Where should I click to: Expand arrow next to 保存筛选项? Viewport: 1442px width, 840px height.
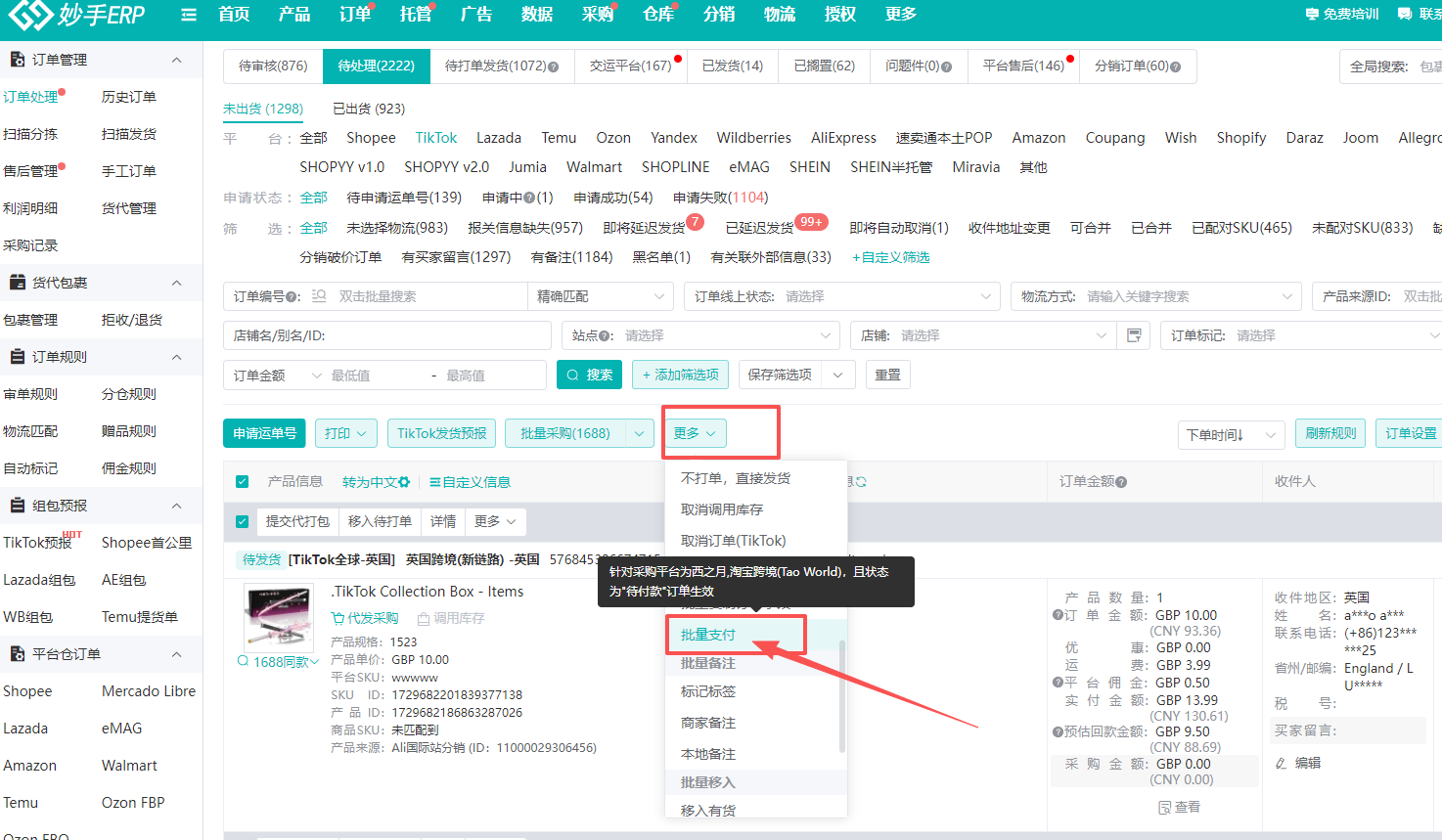(838, 375)
